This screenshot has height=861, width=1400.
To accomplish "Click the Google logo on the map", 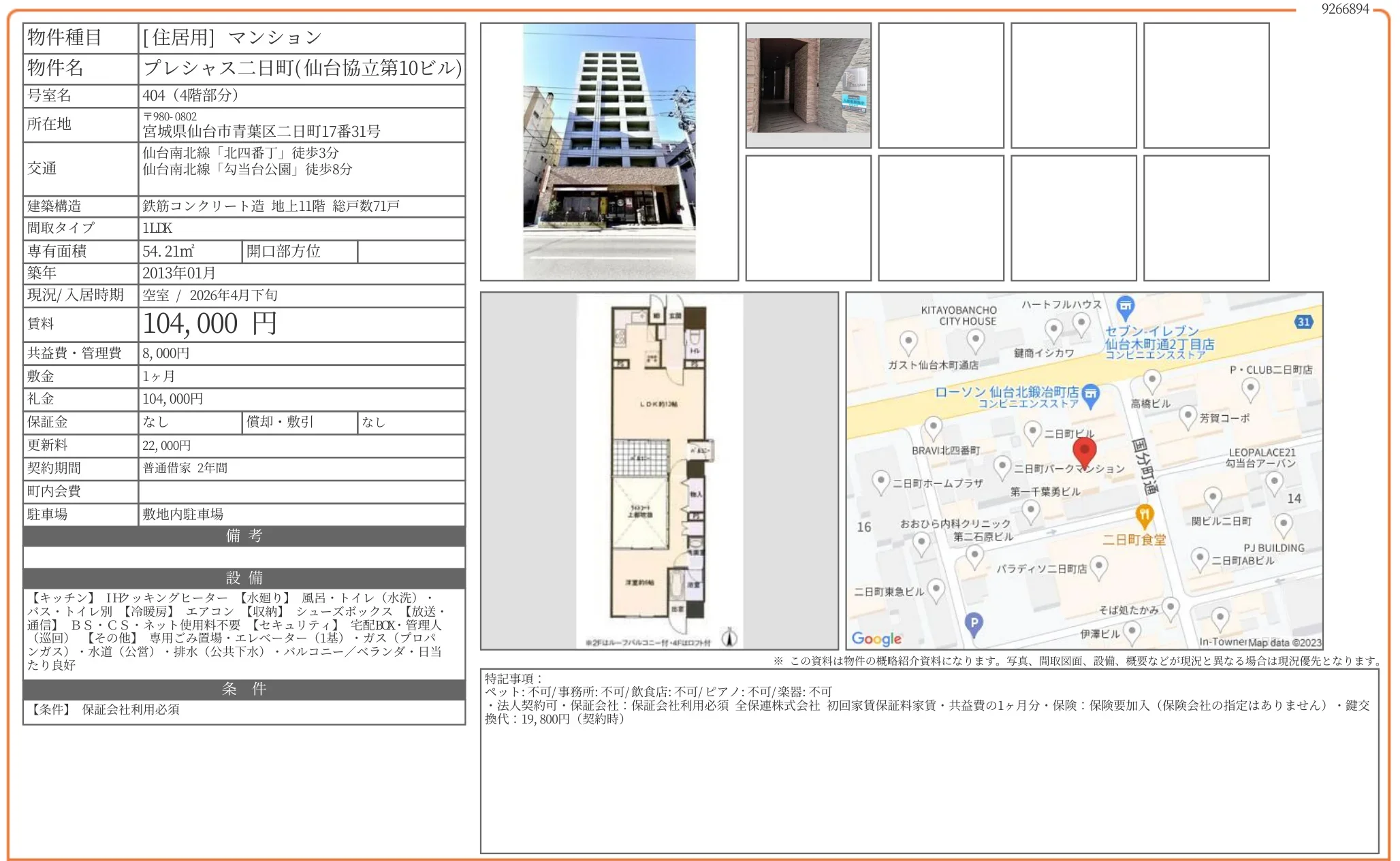I will 876,638.
